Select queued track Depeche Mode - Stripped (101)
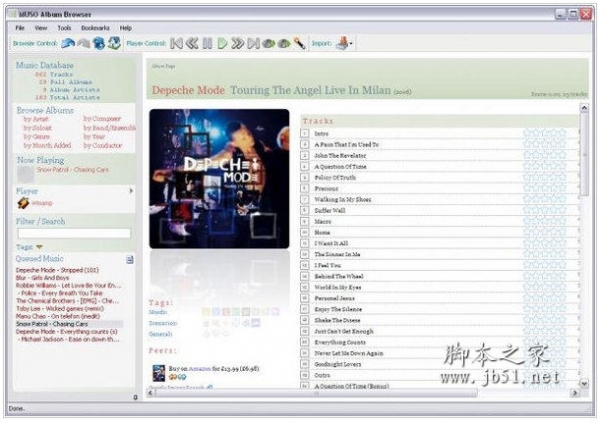Screen dimensions: 600x423 57,270
